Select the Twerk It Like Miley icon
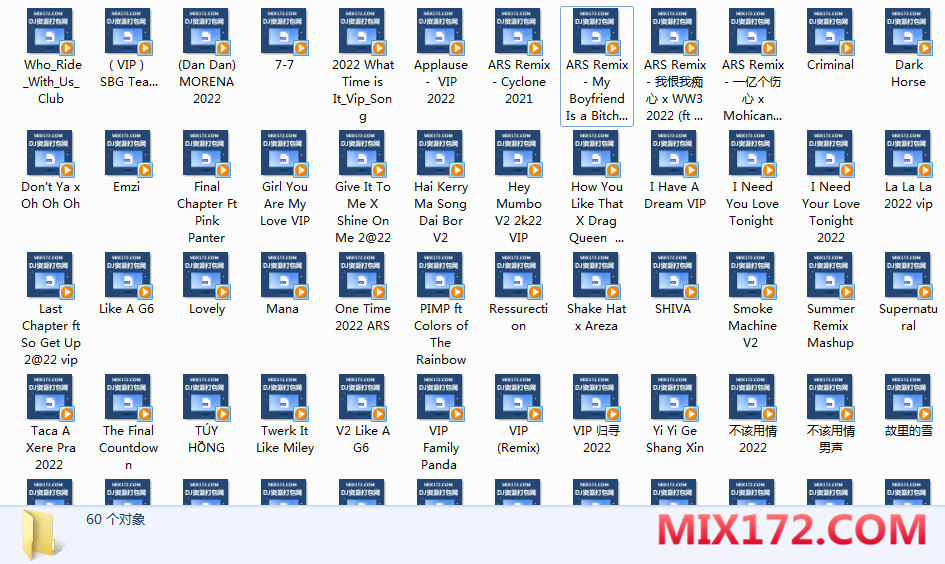 point(284,398)
